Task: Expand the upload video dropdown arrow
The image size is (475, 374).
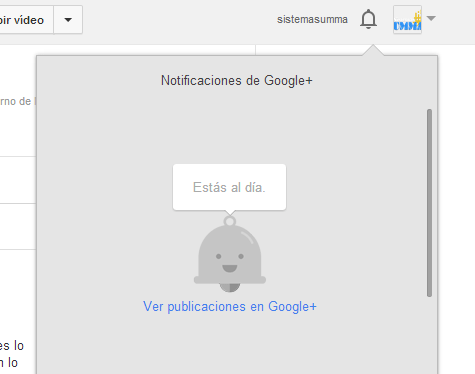Action: coord(68,20)
